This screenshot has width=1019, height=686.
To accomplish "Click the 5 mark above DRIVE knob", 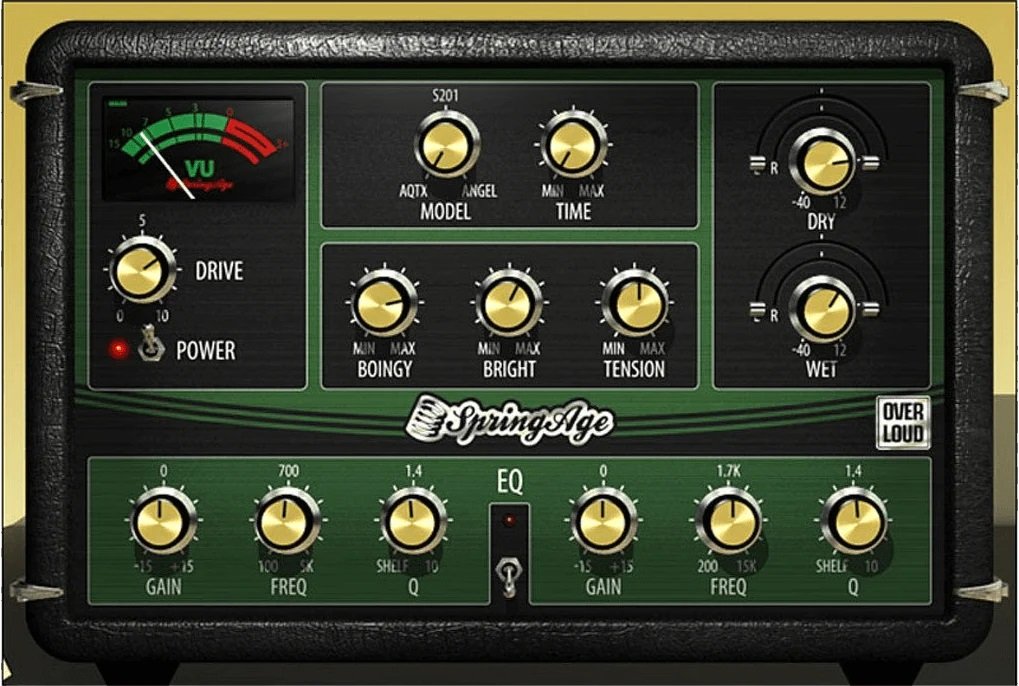I will click(x=142, y=223).
